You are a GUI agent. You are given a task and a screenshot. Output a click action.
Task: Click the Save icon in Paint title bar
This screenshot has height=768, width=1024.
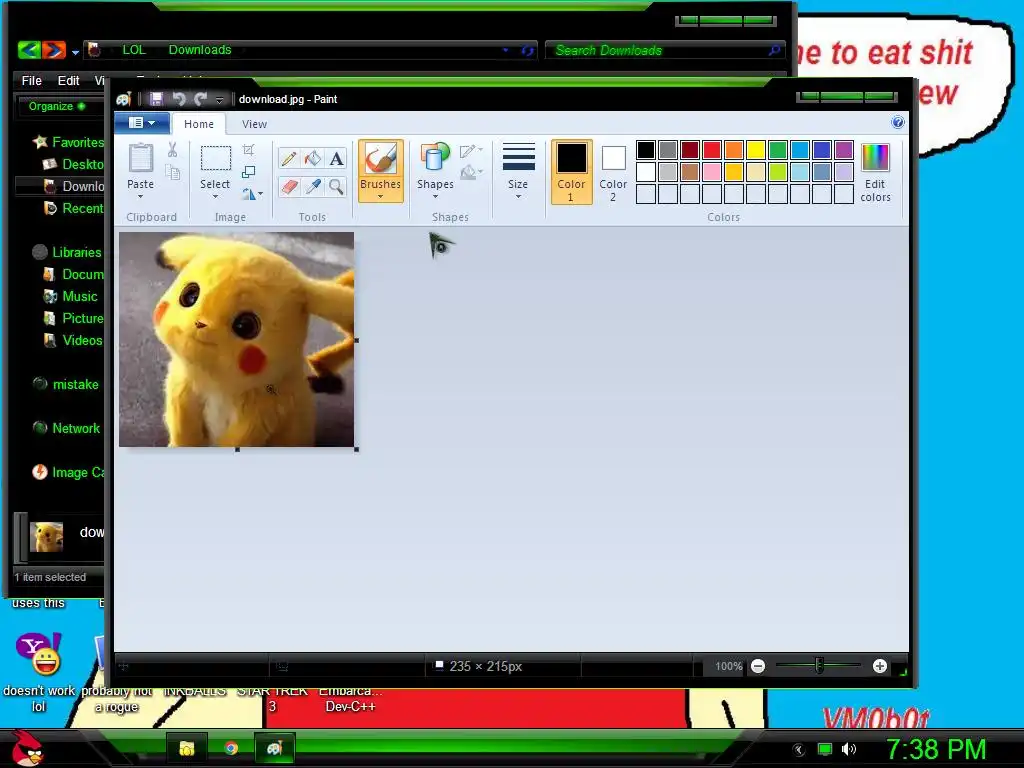click(x=156, y=99)
